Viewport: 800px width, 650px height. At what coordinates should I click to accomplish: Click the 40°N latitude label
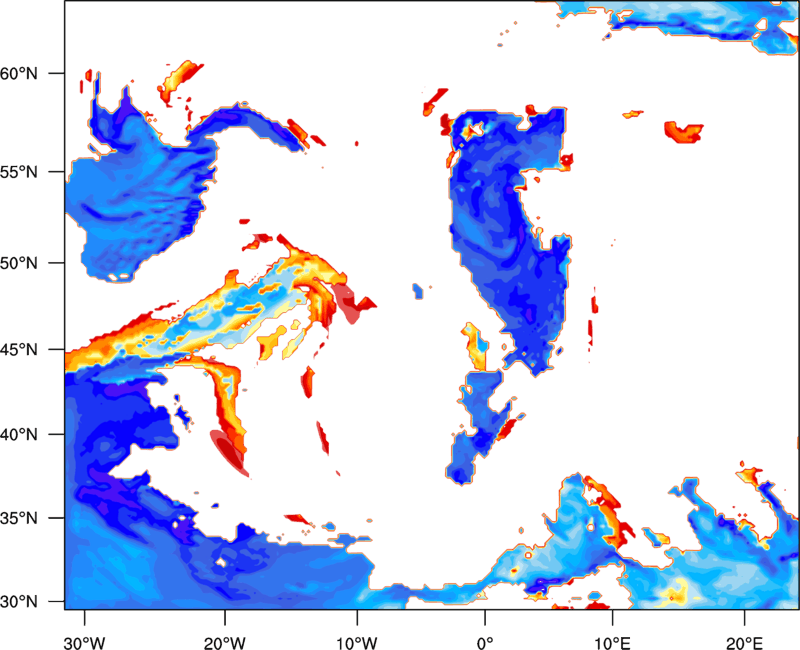(19, 435)
